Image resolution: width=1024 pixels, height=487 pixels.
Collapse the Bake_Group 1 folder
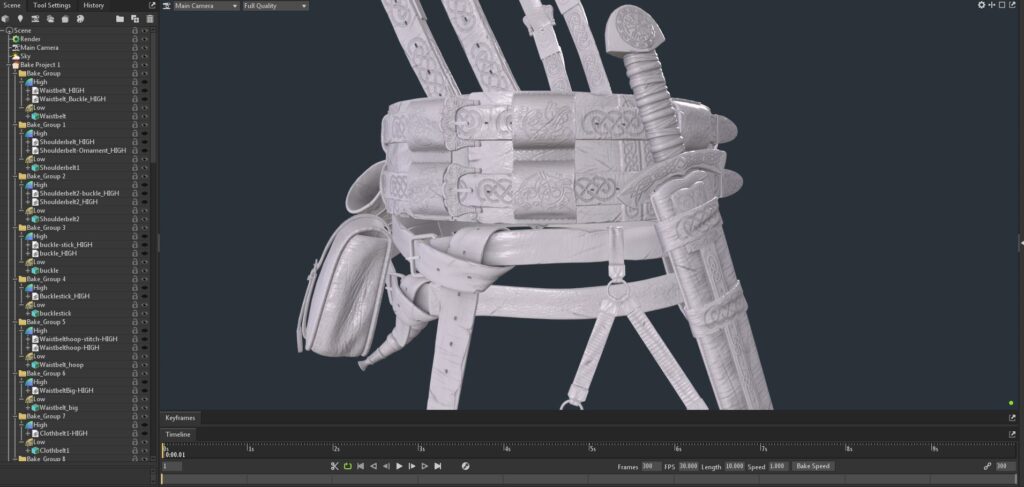15,125
